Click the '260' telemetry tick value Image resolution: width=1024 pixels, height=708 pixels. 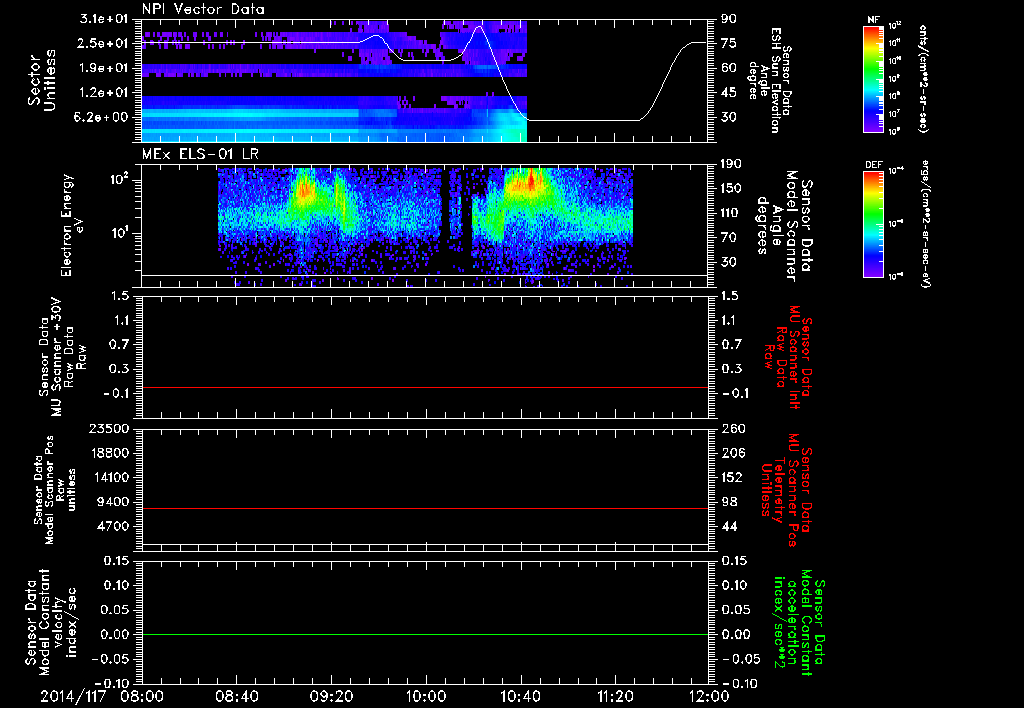click(x=732, y=429)
